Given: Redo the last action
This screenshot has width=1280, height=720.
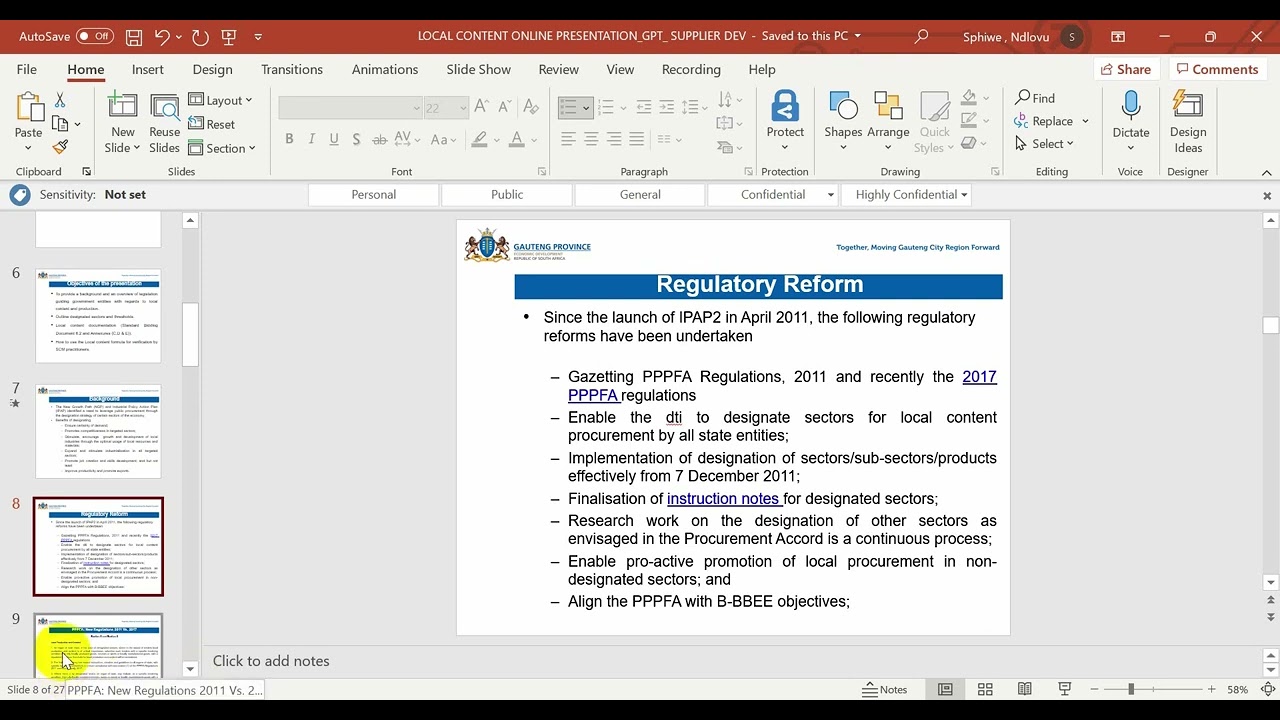Looking at the screenshot, I should (x=200, y=37).
